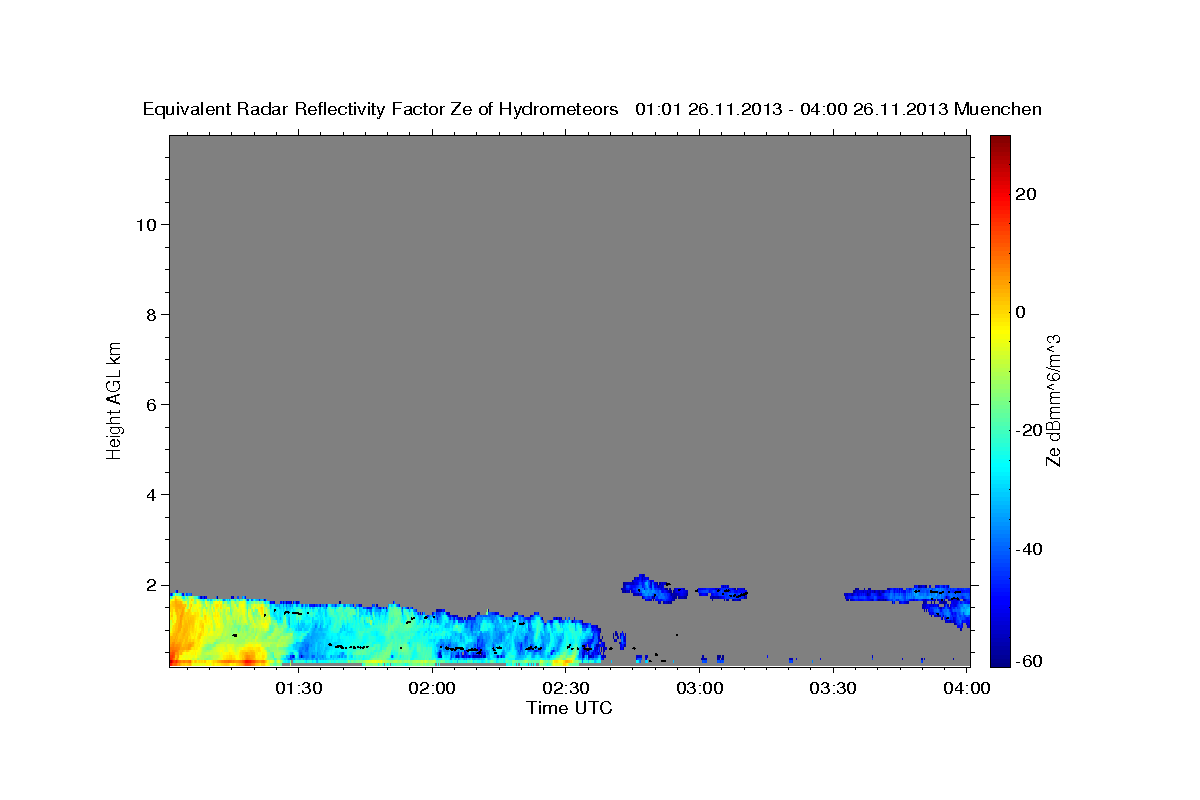Click the dark red top of the colorbar
Image resolution: width=1200 pixels, height=800 pixels.
[1000, 145]
